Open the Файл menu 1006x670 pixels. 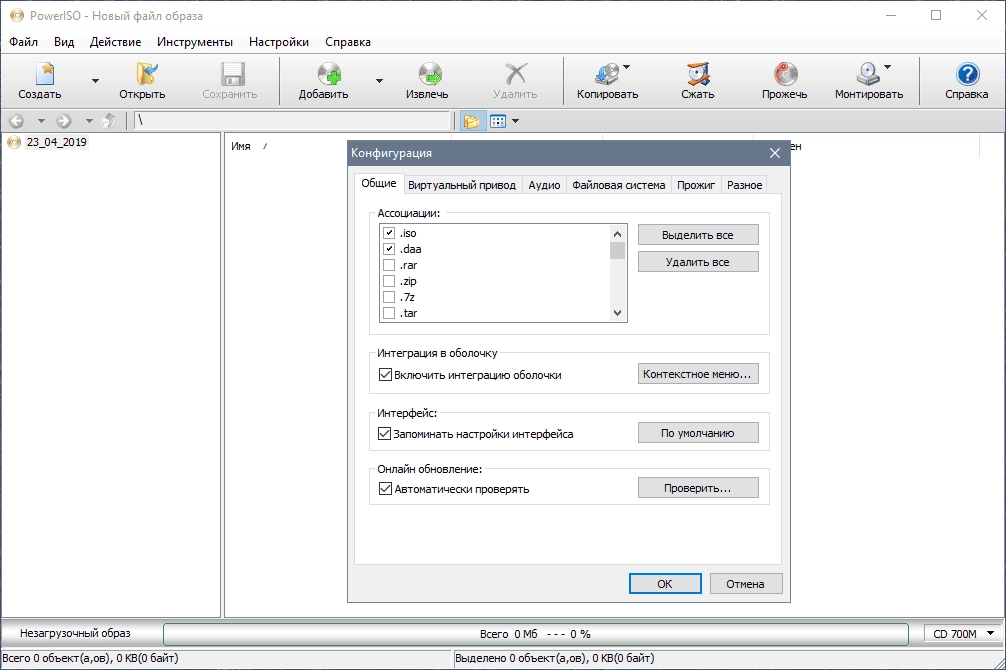(24, 42)
